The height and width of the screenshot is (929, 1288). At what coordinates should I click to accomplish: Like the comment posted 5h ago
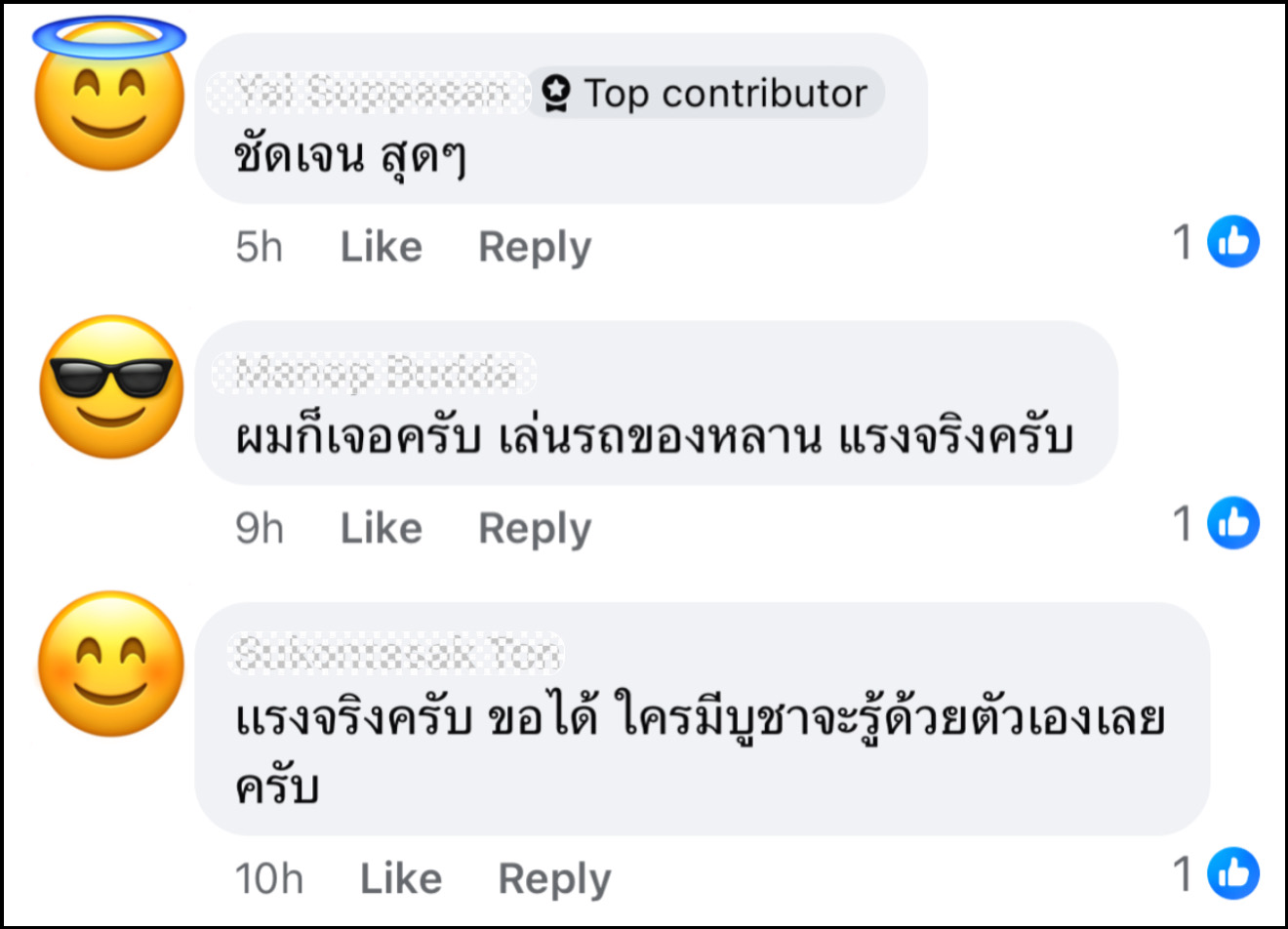[x=381, y=247]
